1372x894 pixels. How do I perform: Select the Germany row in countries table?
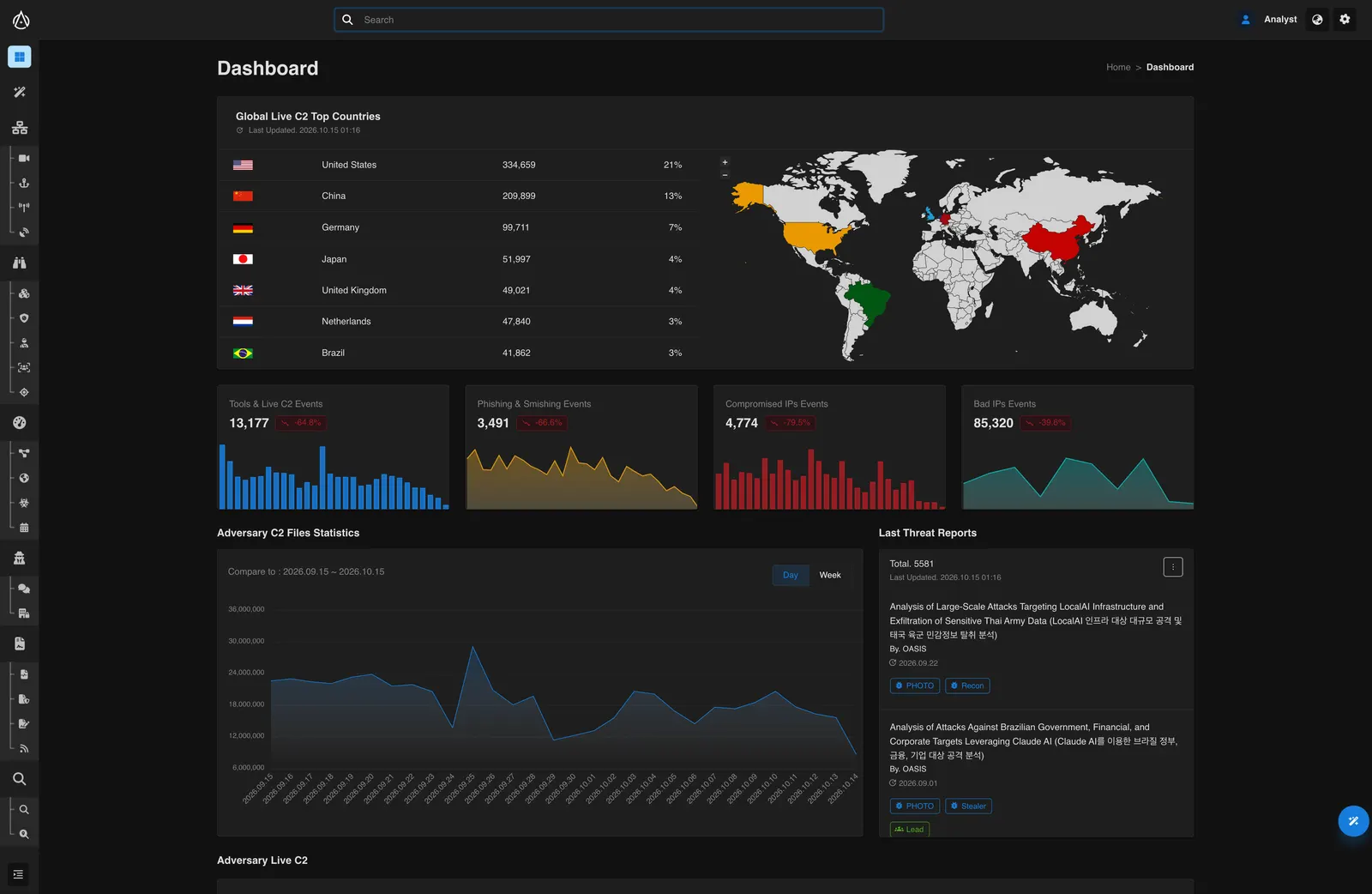click(458, 227)
